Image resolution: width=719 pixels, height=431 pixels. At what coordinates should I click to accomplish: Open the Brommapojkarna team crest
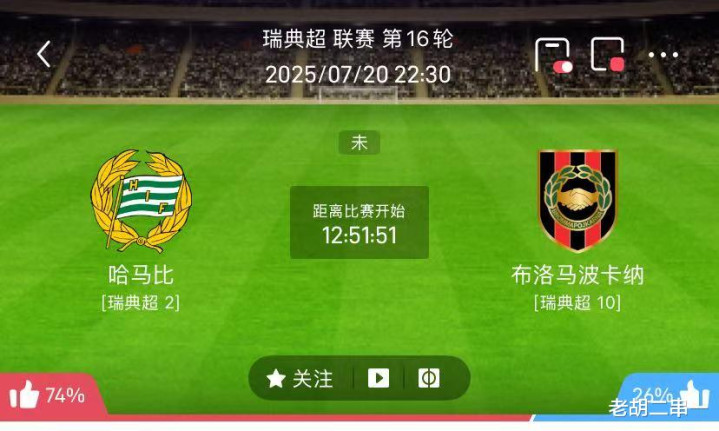[577, 200]
